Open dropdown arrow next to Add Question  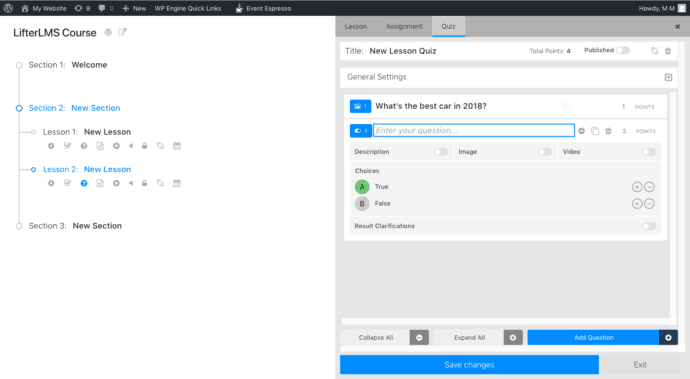(668, 338)
